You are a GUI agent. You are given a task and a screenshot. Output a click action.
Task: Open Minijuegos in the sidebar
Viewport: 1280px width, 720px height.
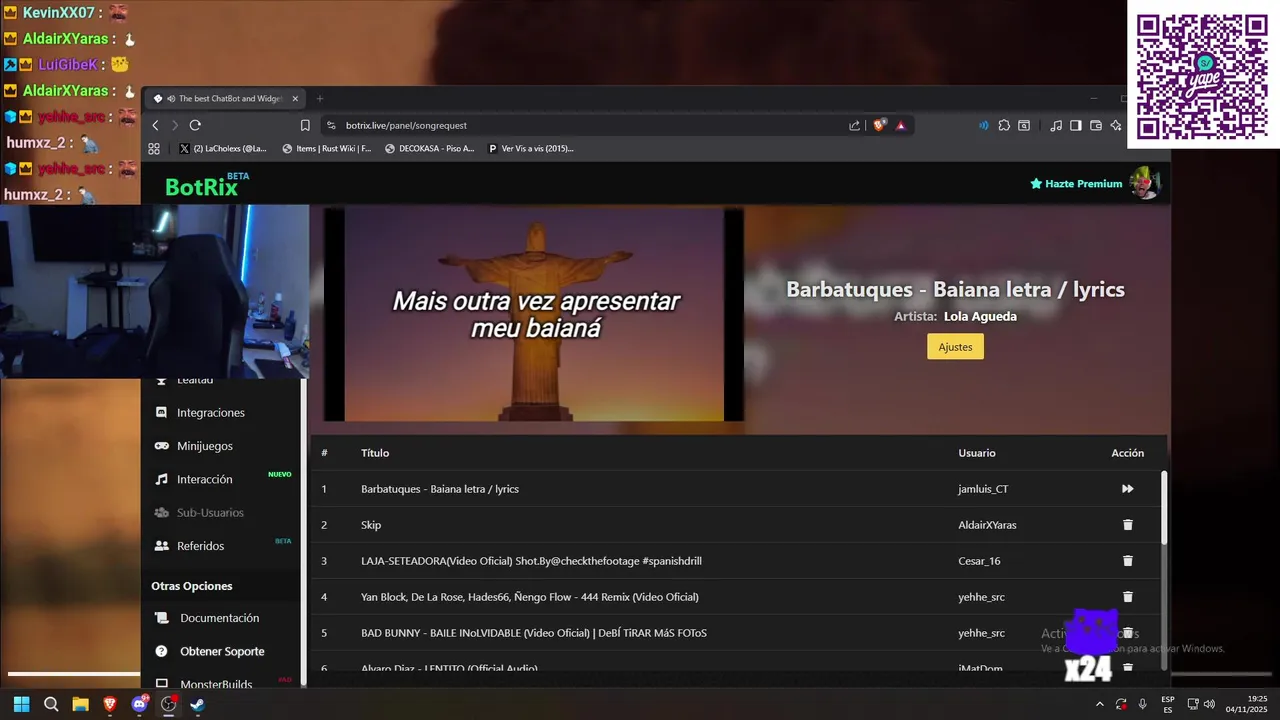[x=204, y=446]
